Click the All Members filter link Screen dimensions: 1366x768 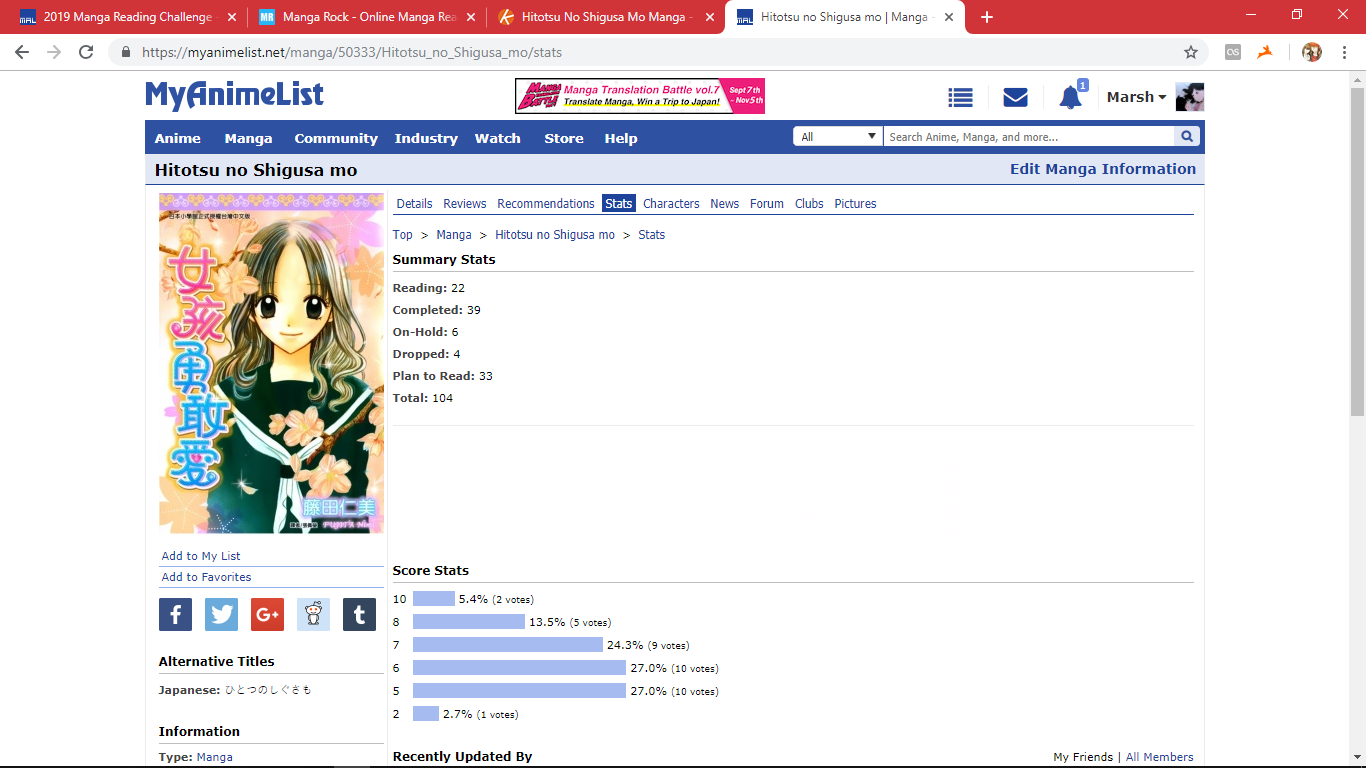click(x=1160, y=757)
